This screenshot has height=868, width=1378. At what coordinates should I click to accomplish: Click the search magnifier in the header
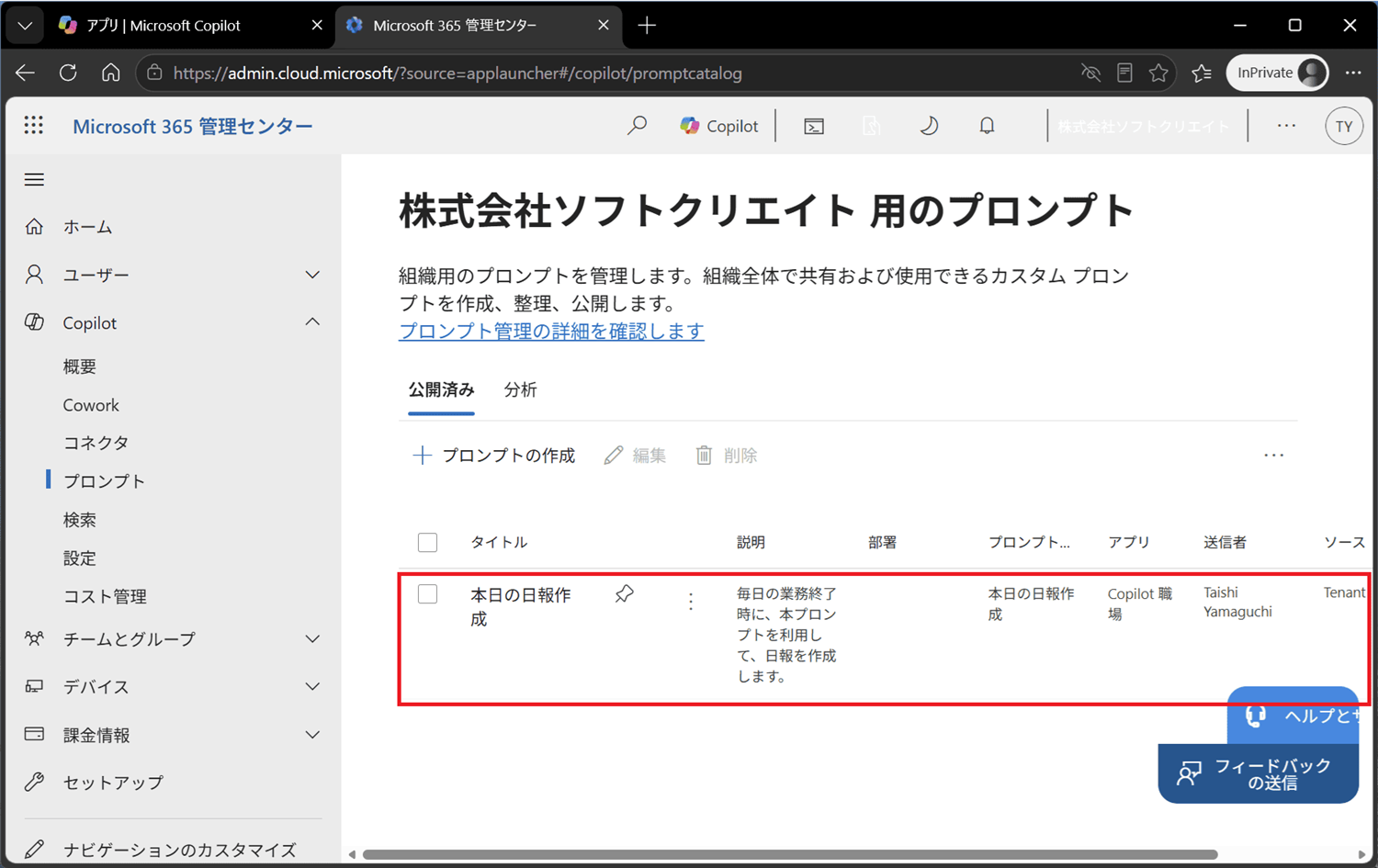637,126
